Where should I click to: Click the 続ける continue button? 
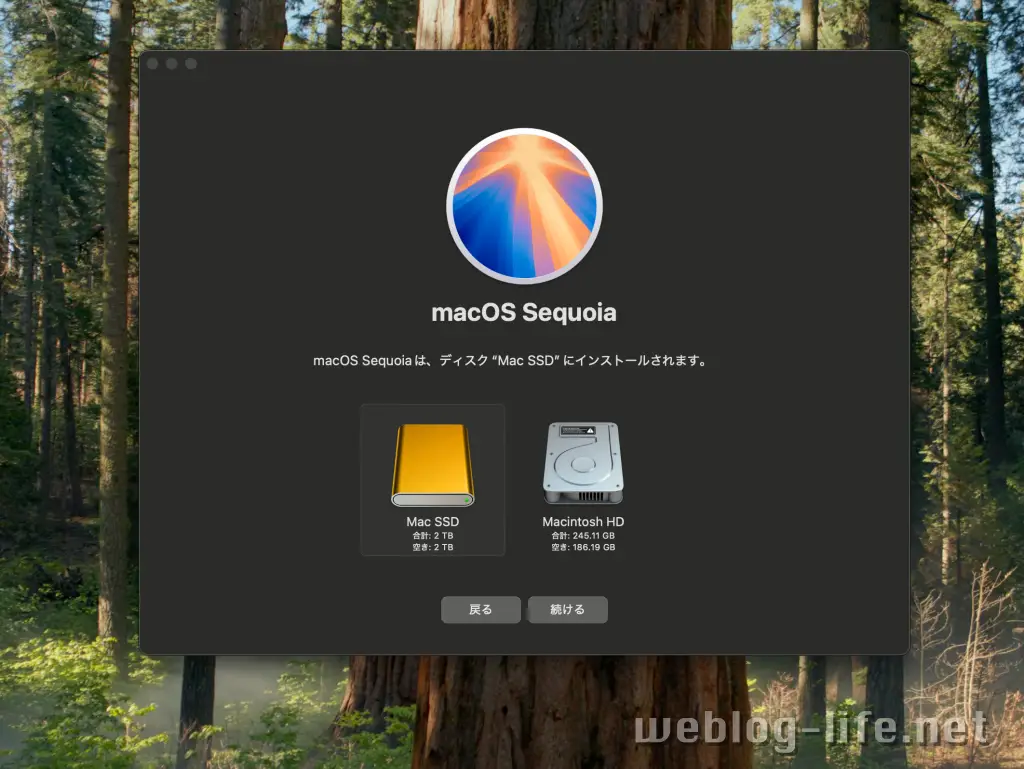pos(568,610)
